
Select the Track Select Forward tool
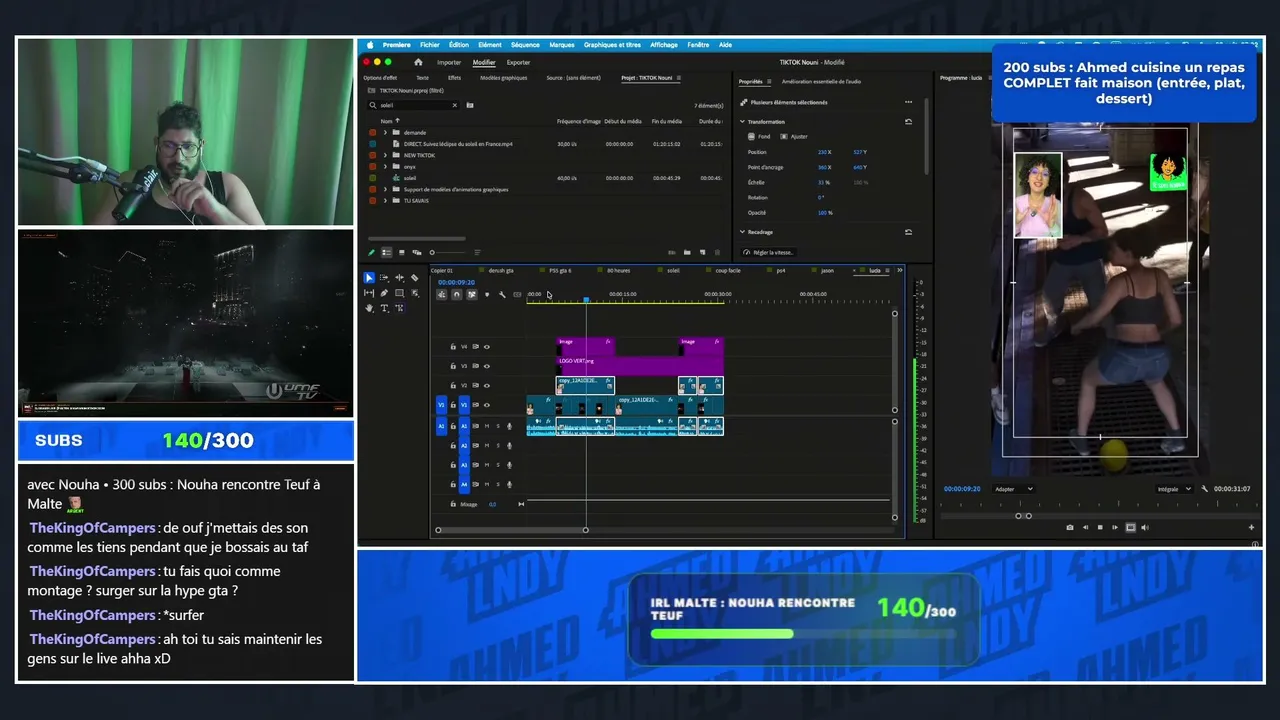coord(384,278)
